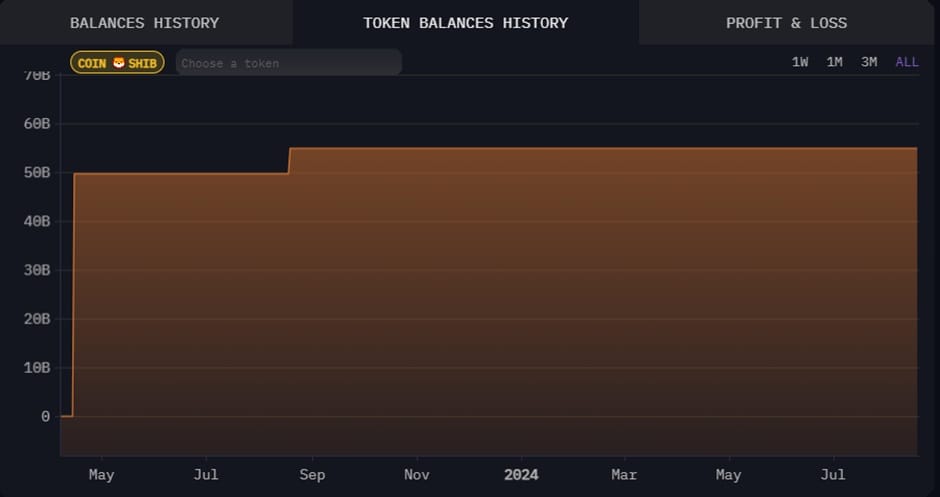Viewport: 940px width, 497px height.
Task: Set time range to 1W
Action: pyautogui.click(x=800, y=62)
